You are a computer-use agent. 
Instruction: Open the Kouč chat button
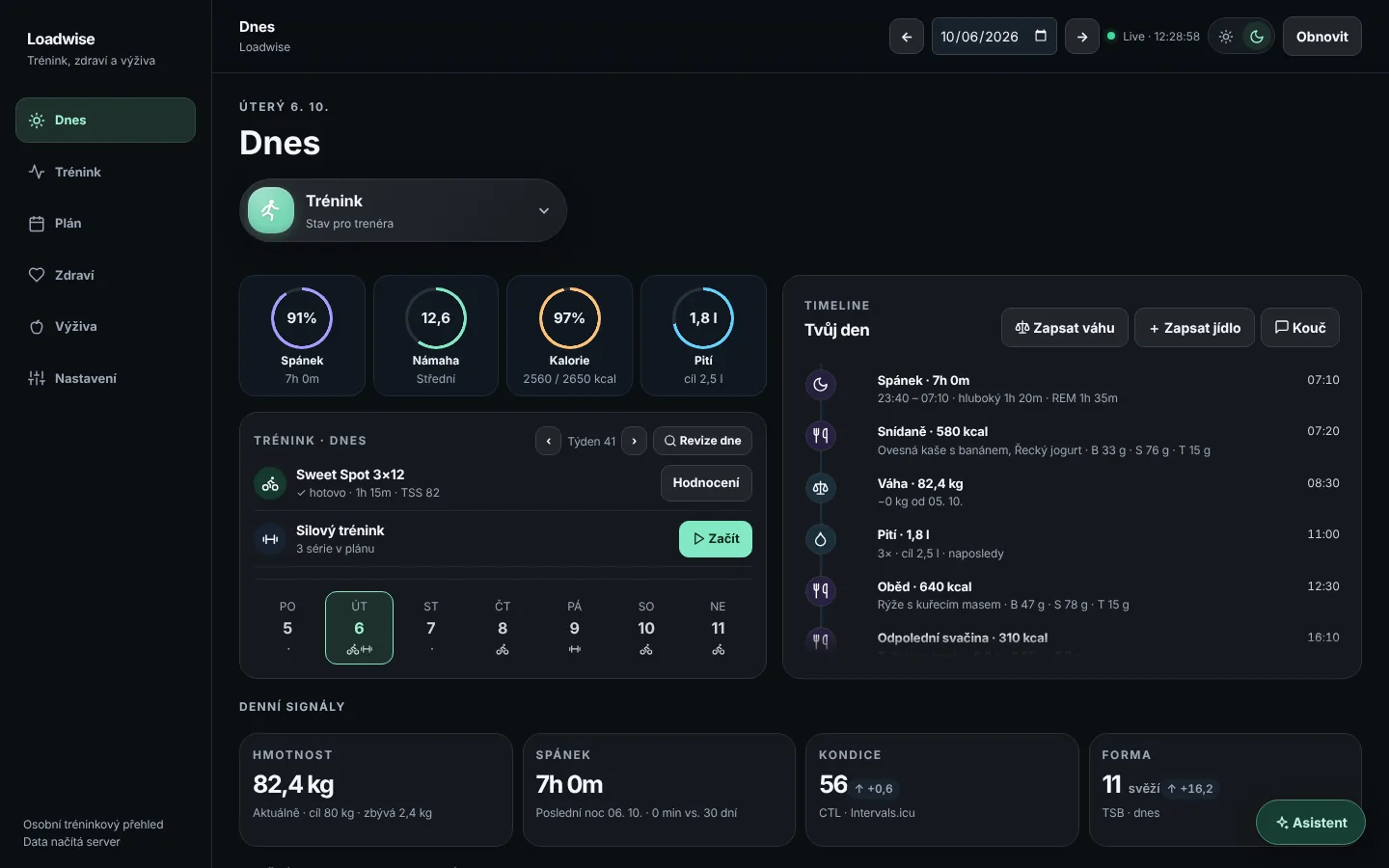pos(1300,328)
